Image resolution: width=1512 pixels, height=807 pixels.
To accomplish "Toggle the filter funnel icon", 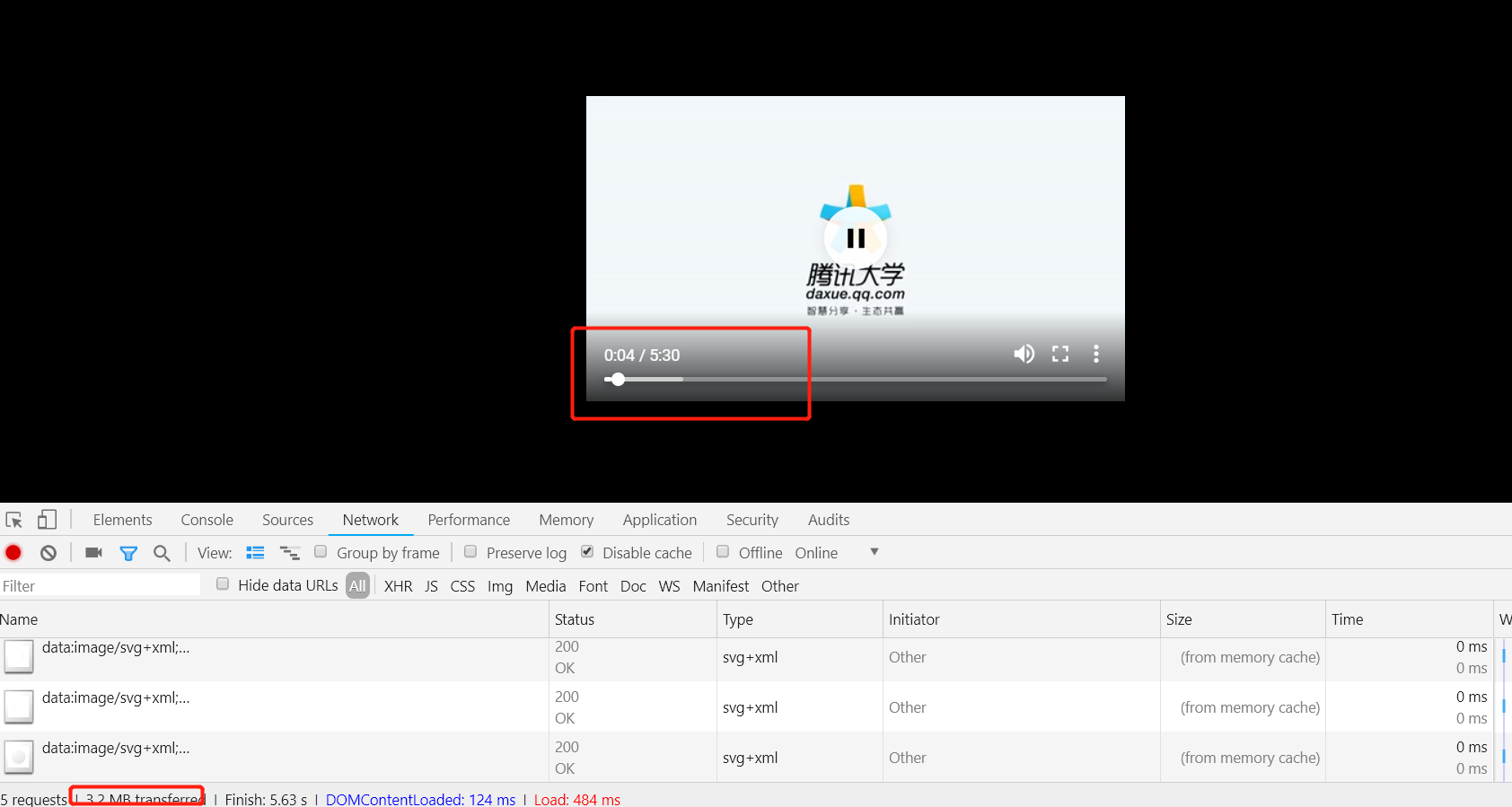I will 128,554.
